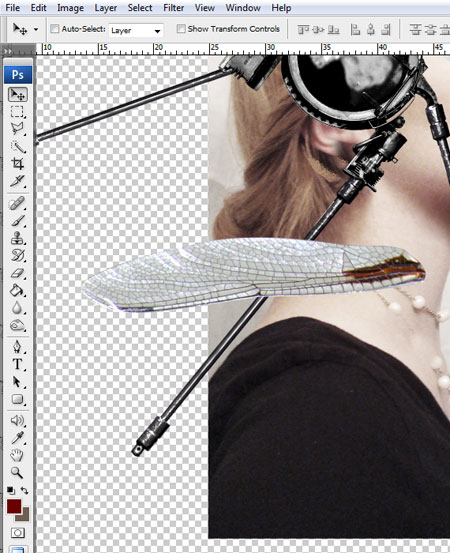Select the Eraser tool
Image resolution: width=450 pixels, height=553 pixels.
tap(17, 273)
